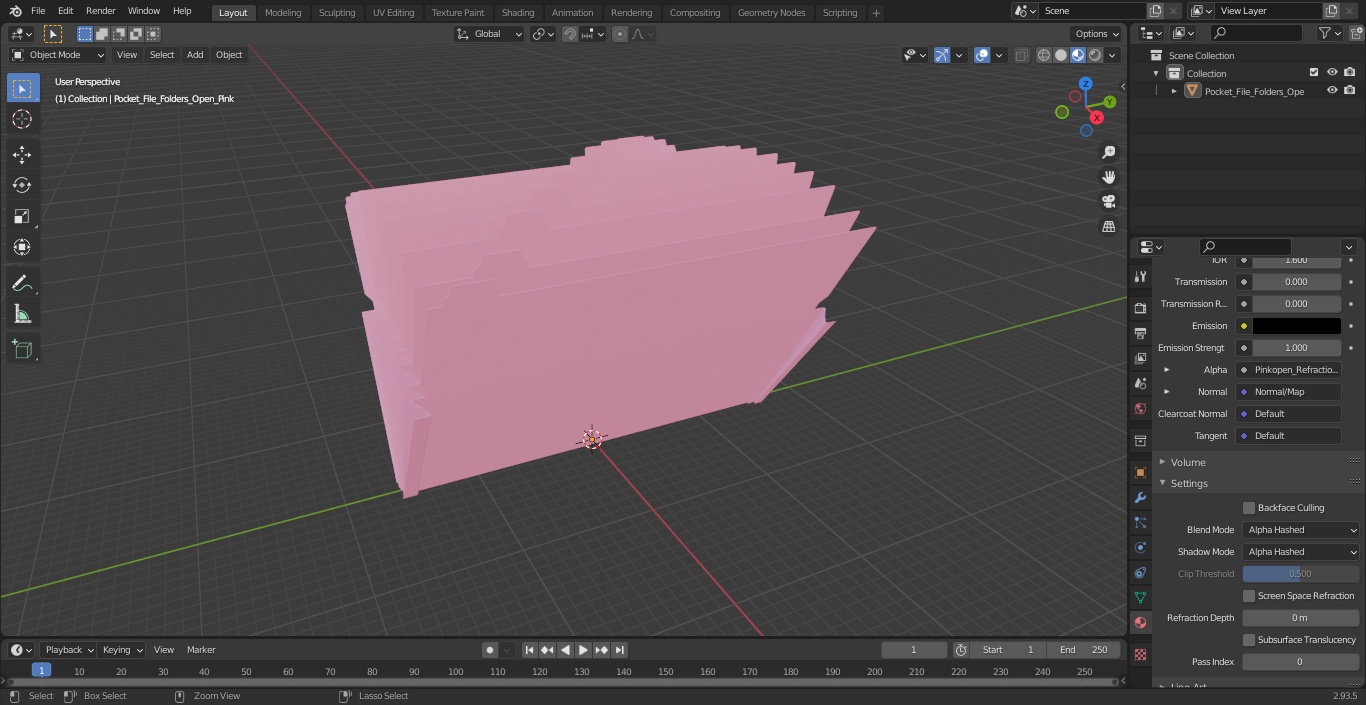Select the Cursor tool in toolbar
This screenshot has height=705, width=1366.
tap(22, 119)
